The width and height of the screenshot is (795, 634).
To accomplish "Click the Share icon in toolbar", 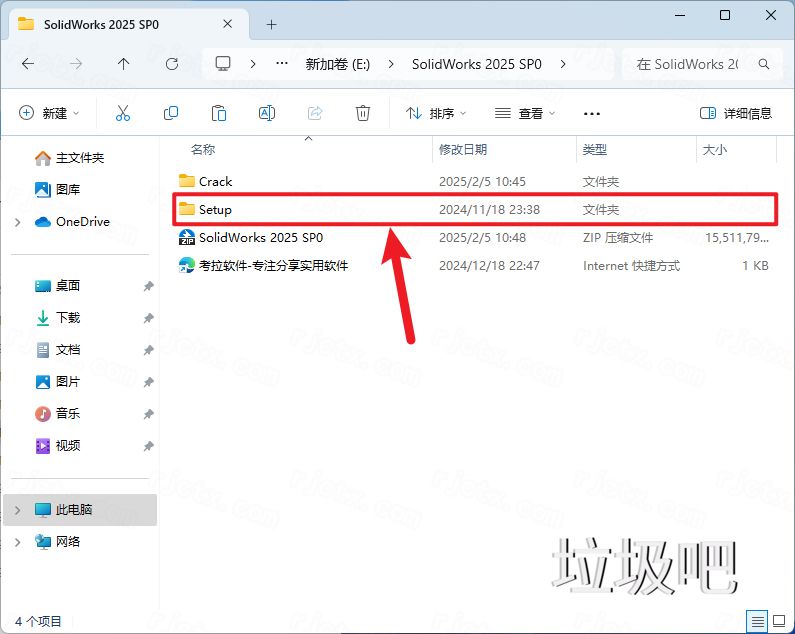I will [315, 113].
